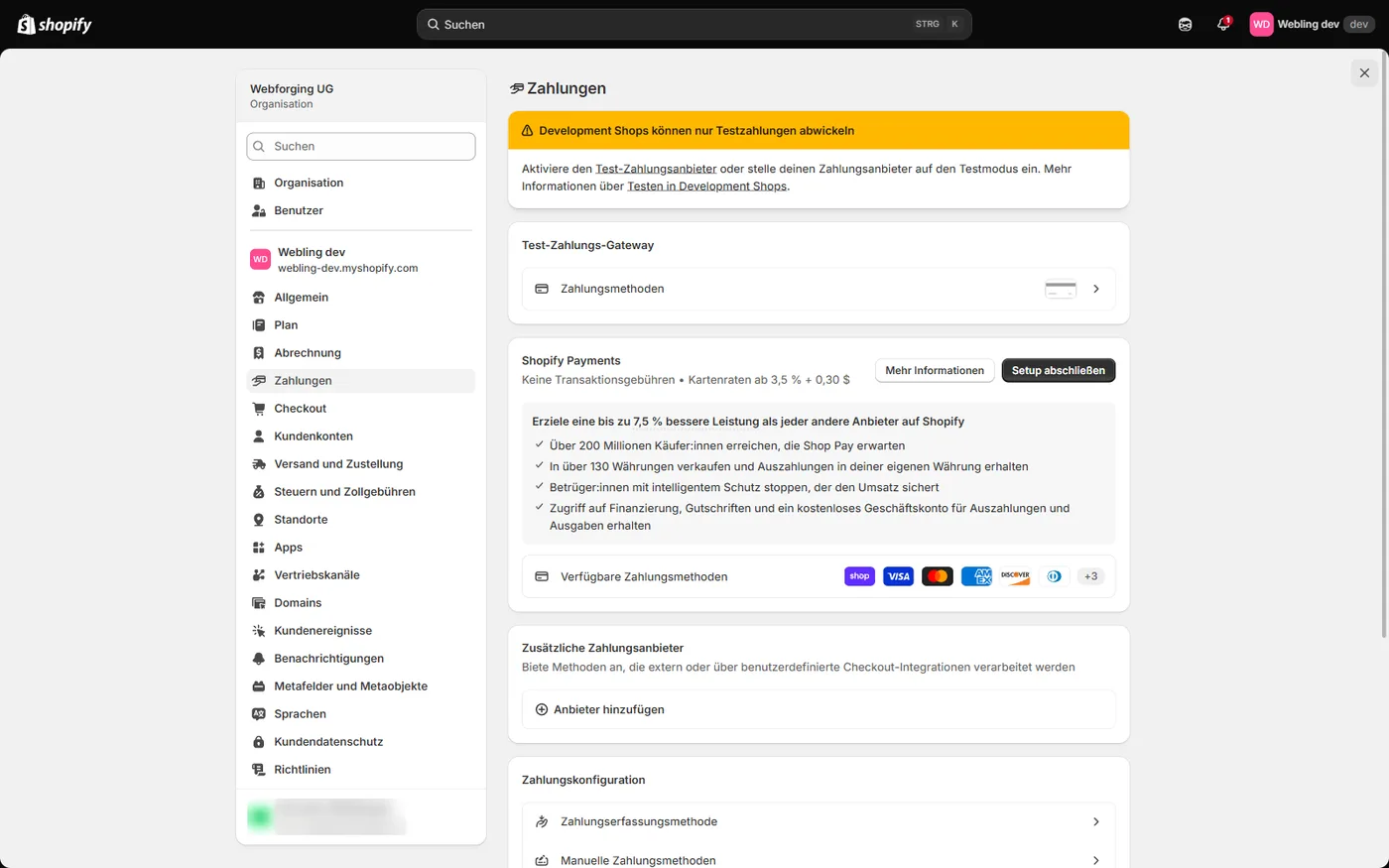The width and height of the screenshot is (1389, 868).
Task: Open Richtlinien settings label
Action: pos(303,770)
